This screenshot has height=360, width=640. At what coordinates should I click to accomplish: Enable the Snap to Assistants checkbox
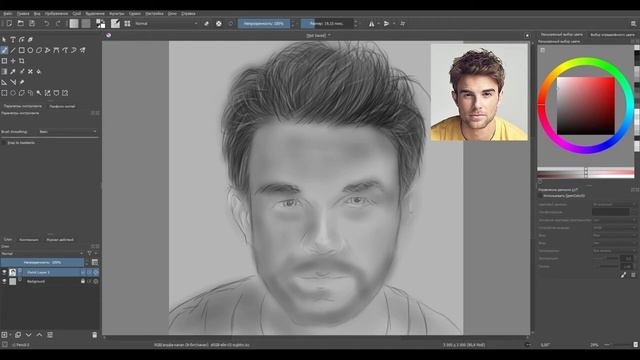click(4, 143)
